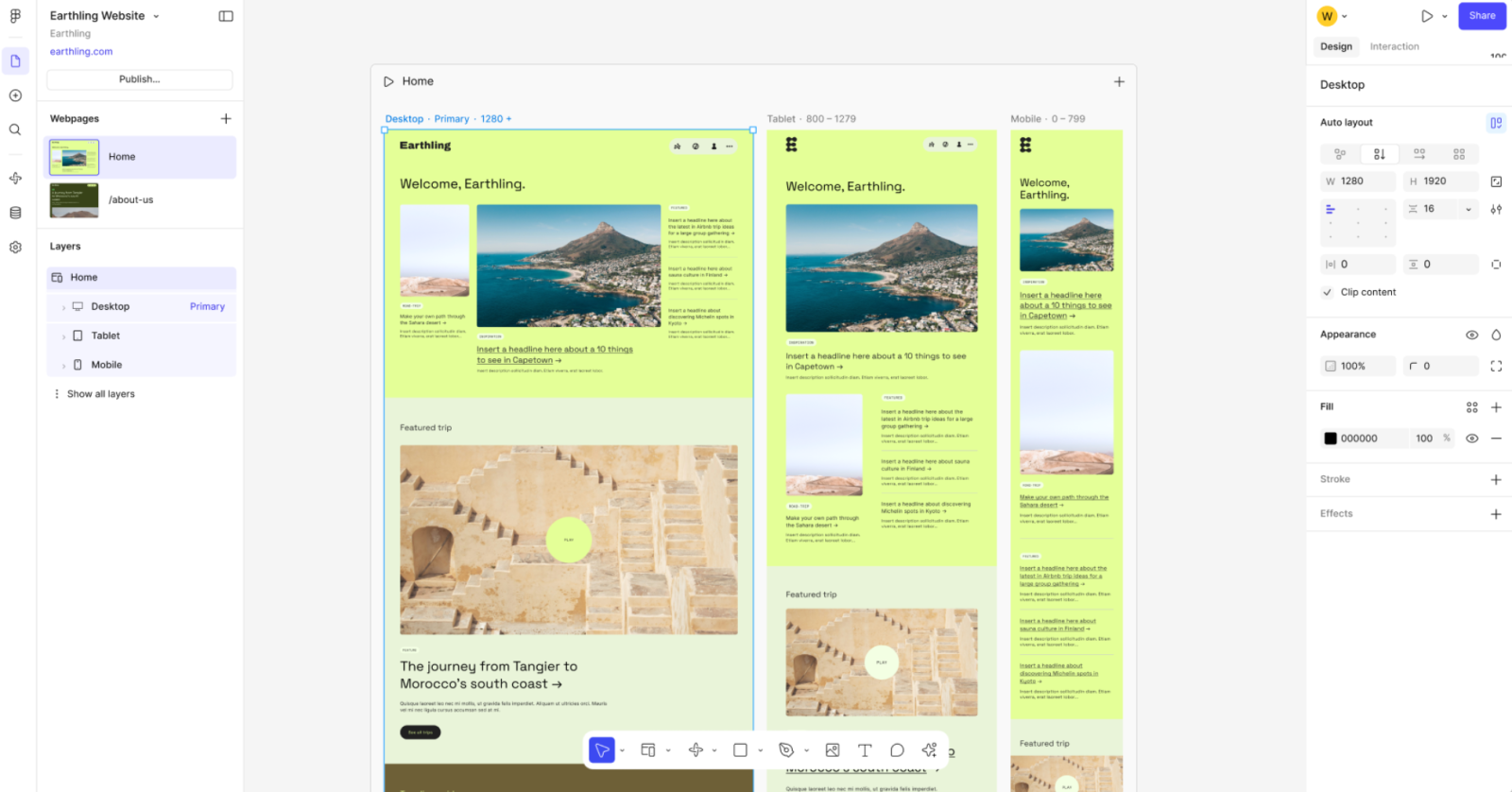Open resizing constraints icon next to height
The width and height of the screenshot is (1512, 792).
(x=1496, y=181)
